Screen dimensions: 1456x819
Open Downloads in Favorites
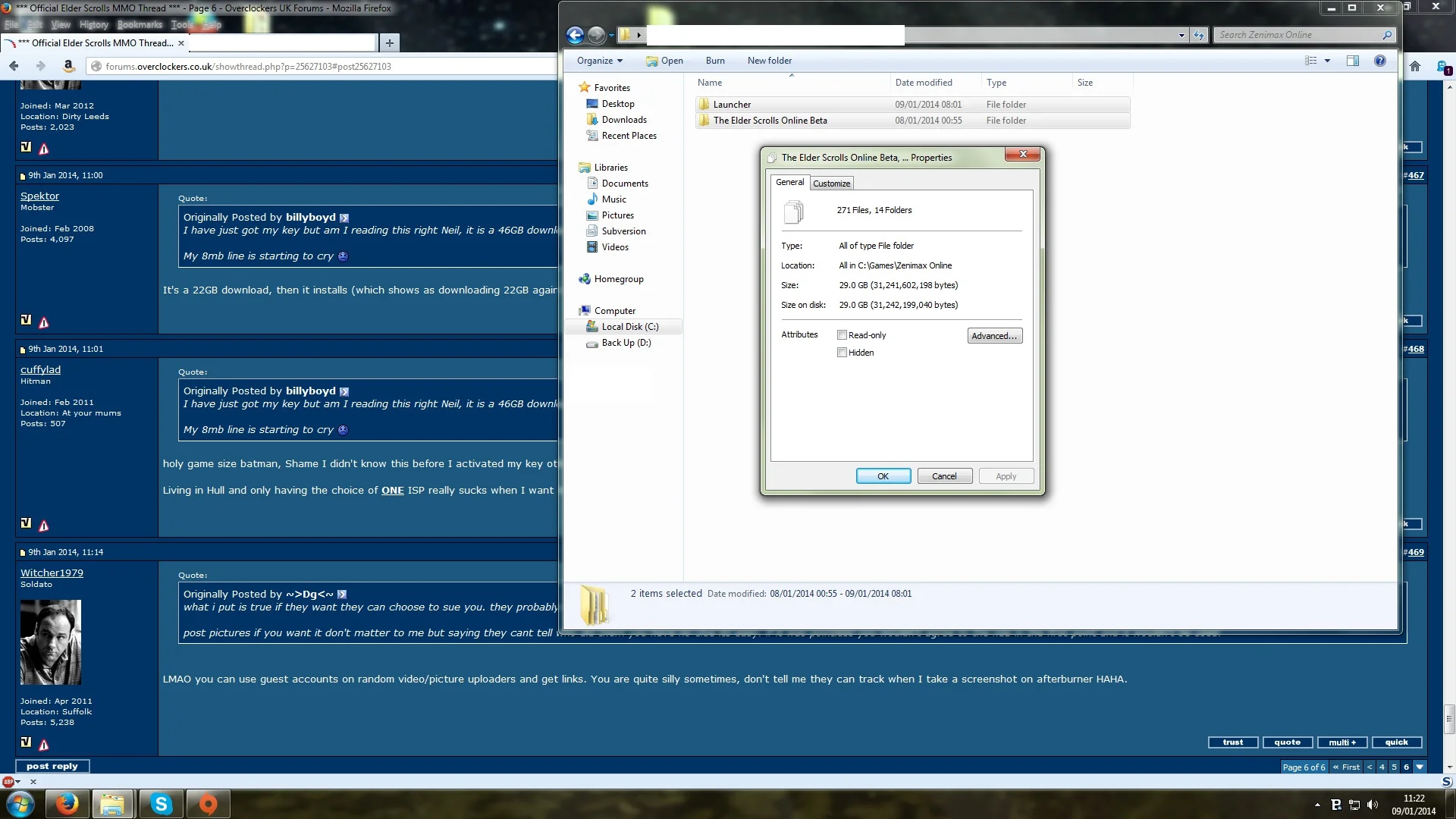[x=624, y=120]
